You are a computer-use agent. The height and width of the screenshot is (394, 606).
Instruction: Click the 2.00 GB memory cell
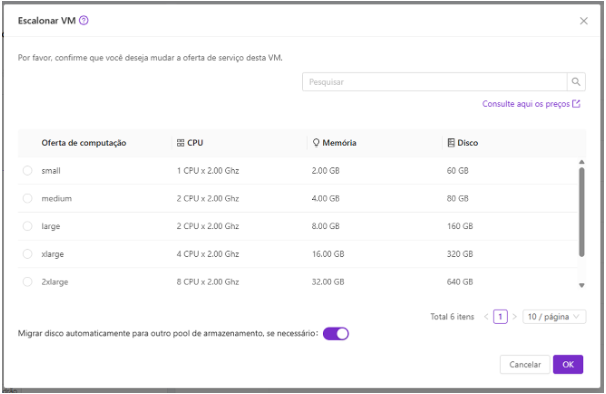326,171
